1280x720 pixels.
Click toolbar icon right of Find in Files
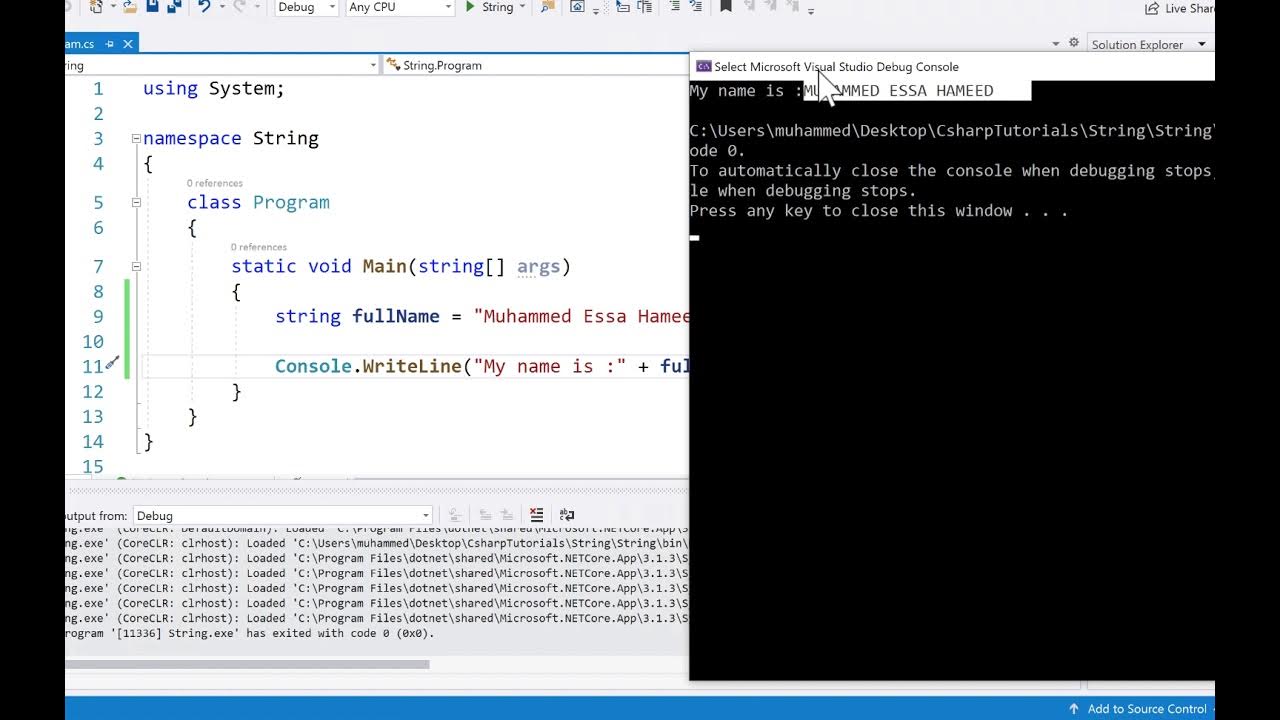tap(578, 7)
